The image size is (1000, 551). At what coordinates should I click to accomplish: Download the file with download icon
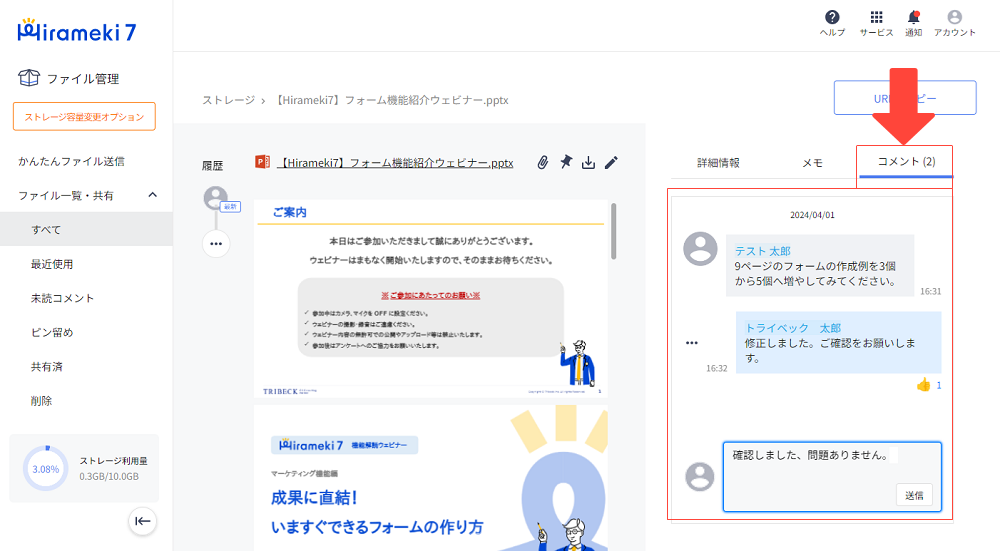pos(588,163)
